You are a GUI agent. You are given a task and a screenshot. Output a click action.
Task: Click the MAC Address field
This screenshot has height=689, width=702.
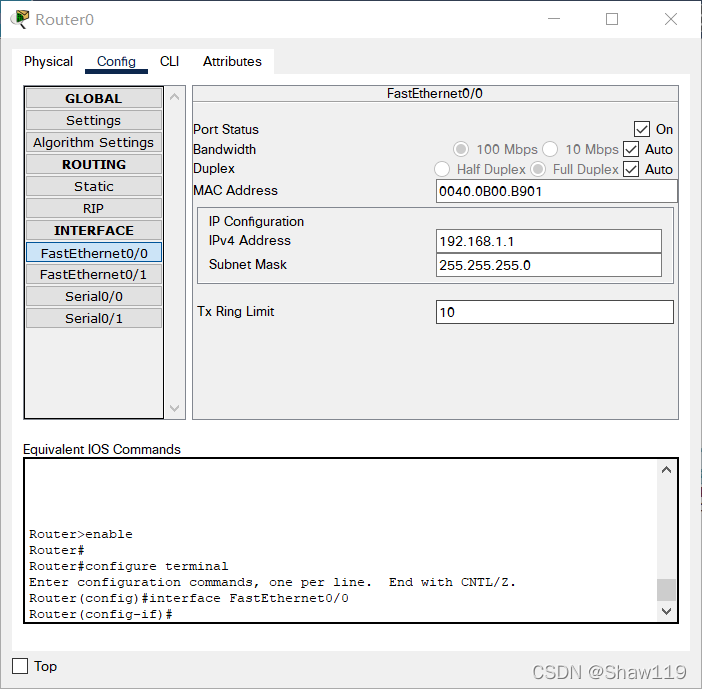(556, 191)
